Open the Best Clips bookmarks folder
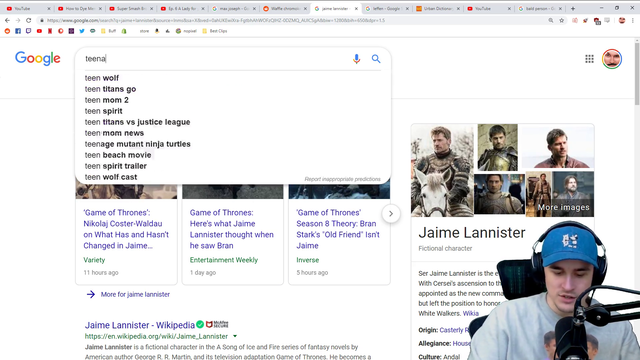The height and width of the screenshot is (360, 640). tap(215, 31)
